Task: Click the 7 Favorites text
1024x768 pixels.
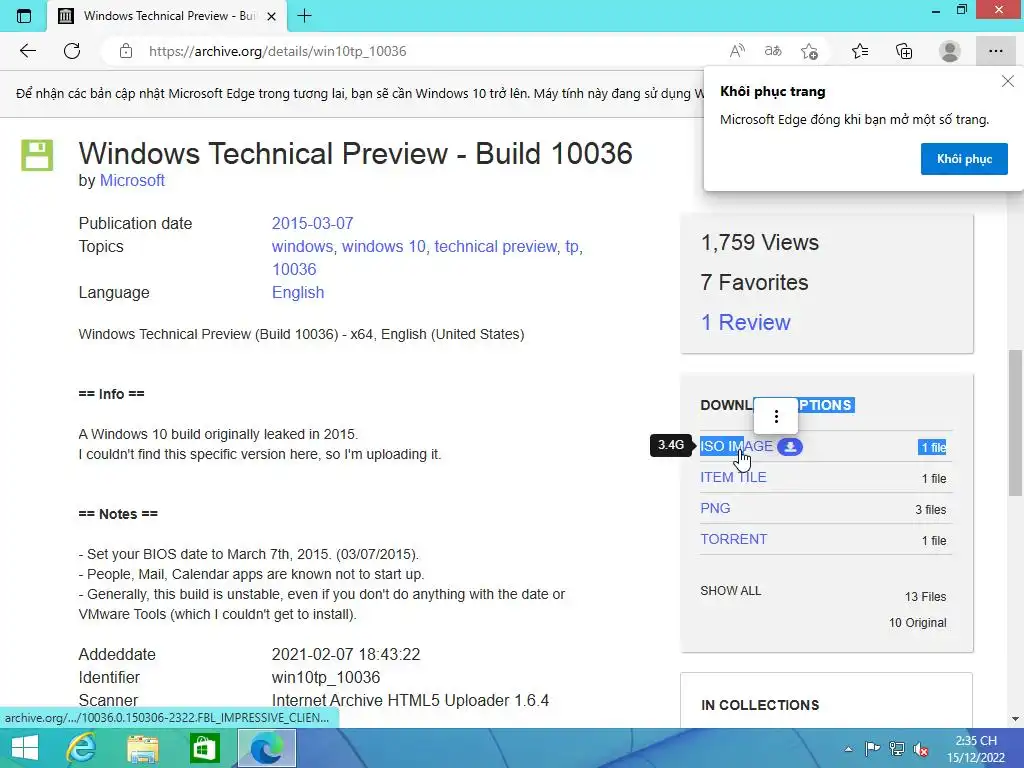Action: (754, 282)
